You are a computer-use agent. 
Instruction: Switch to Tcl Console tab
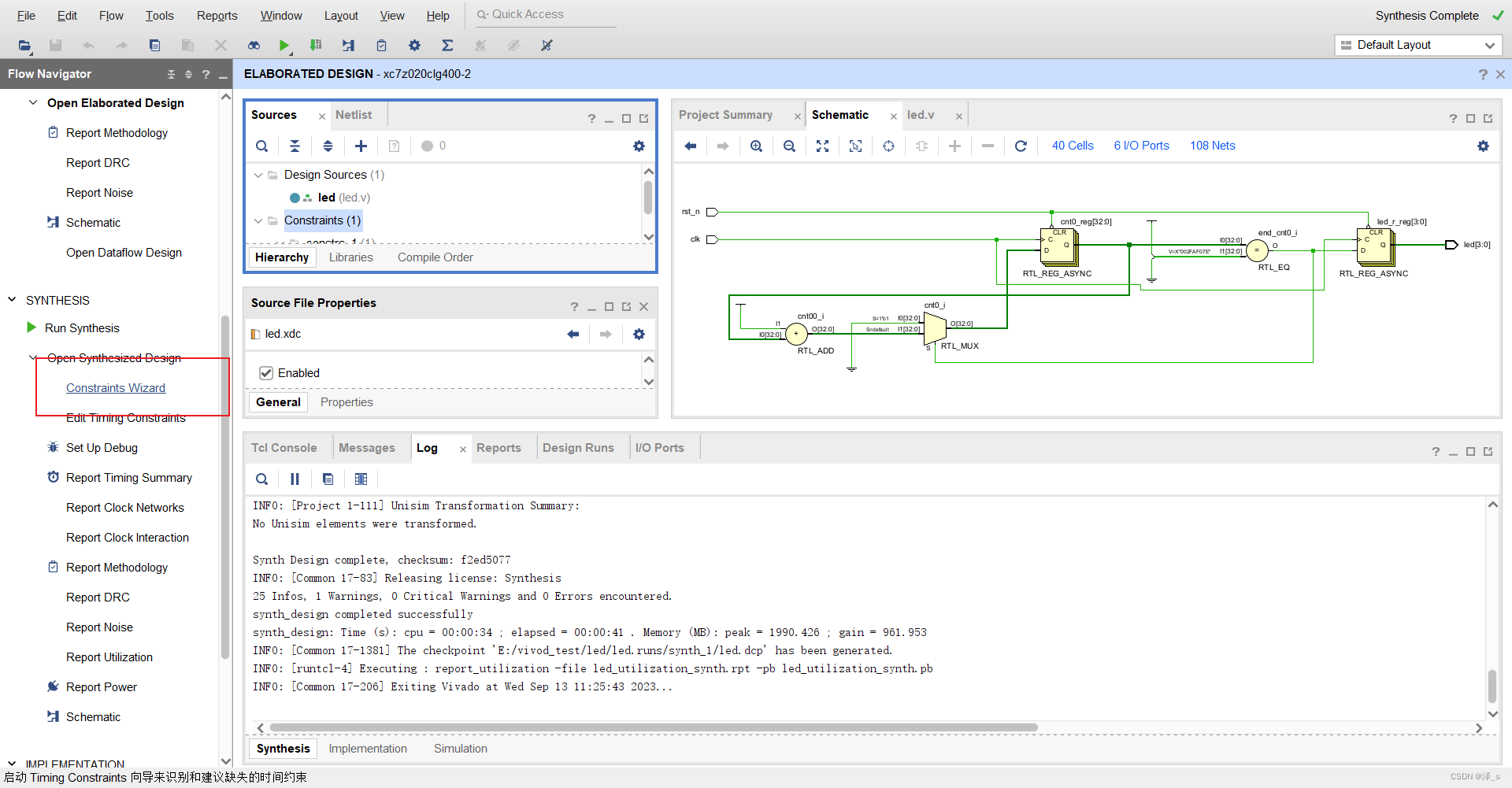pos(283,448)
